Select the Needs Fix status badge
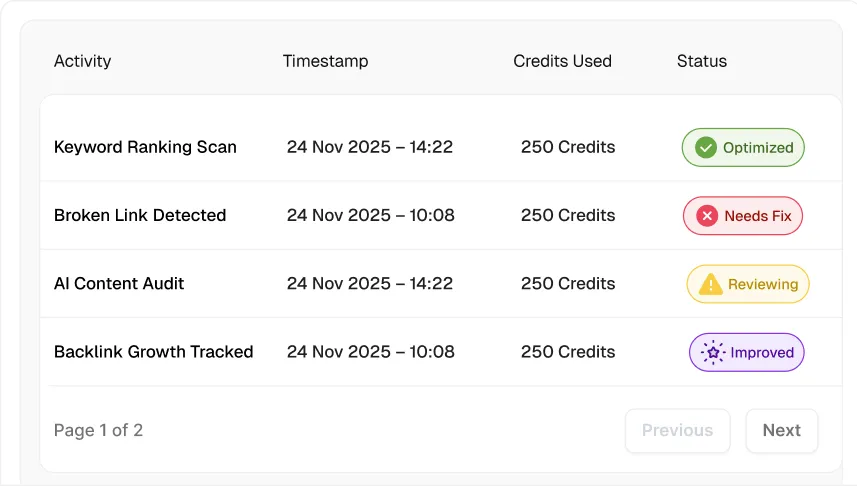The image size is (857, 486). [743, 216]
